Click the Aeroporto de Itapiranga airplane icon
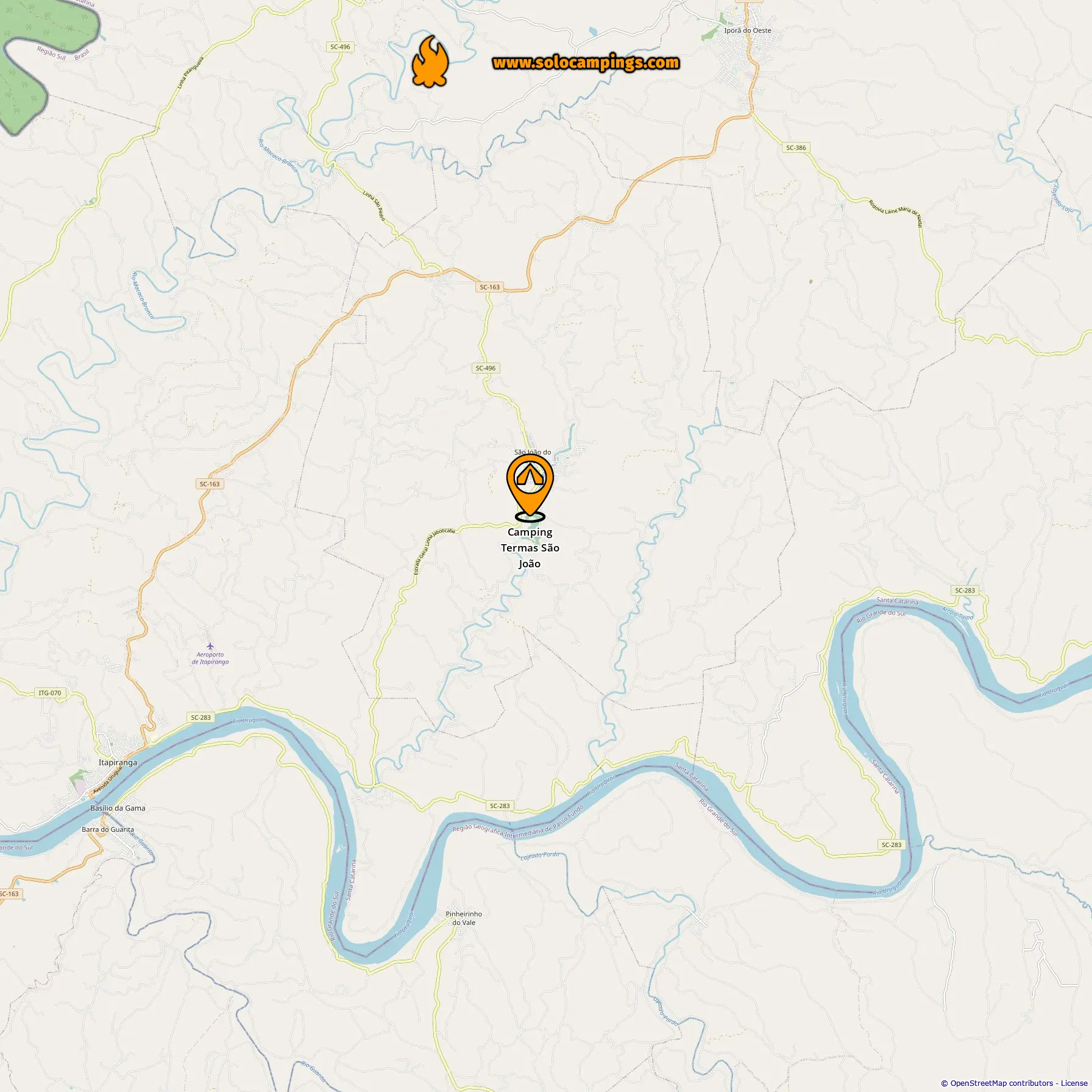Viewport: 1092px width, 1092px height. pyautogui.click(x=210, y=646)
